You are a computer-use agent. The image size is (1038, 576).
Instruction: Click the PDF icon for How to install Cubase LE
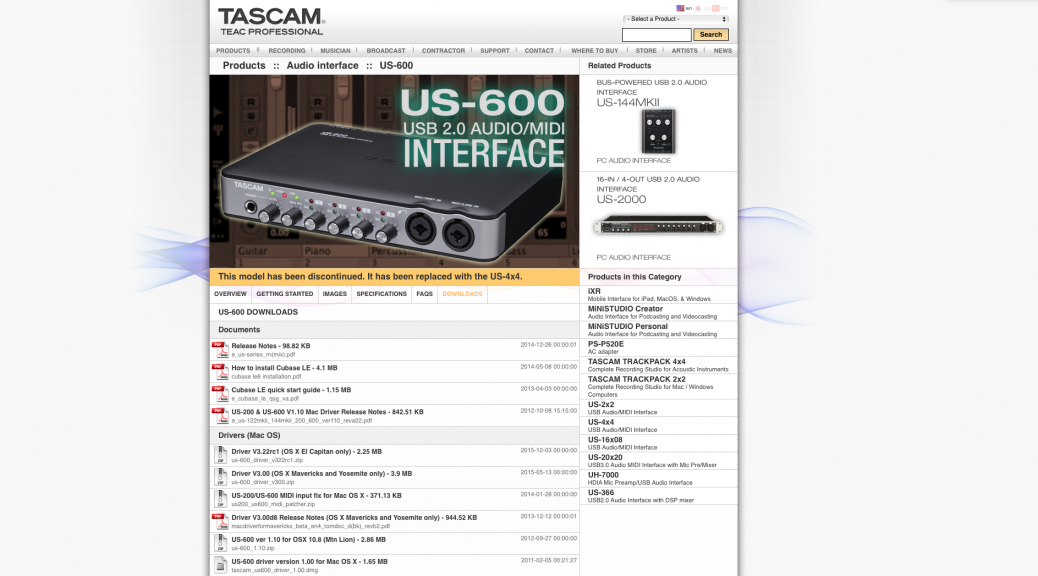click(x=220, y=371)
